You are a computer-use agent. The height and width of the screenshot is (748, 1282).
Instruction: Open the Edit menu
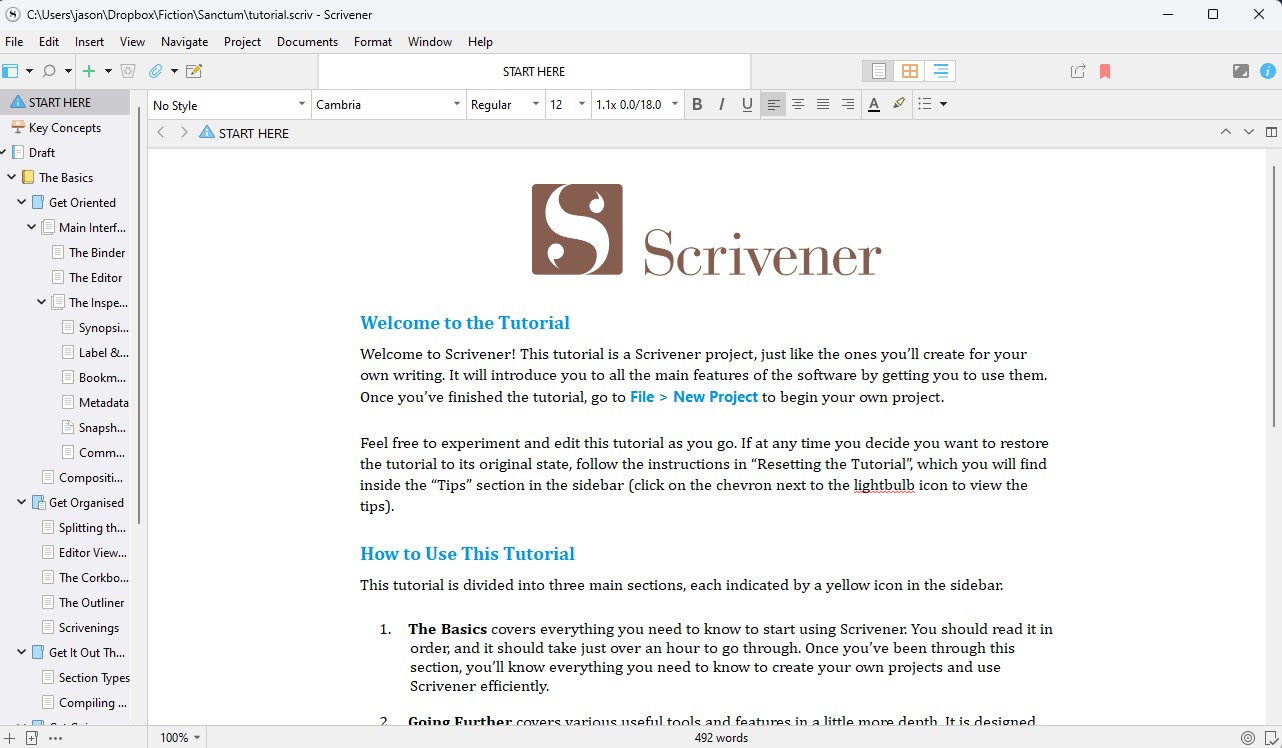[49, 42]
